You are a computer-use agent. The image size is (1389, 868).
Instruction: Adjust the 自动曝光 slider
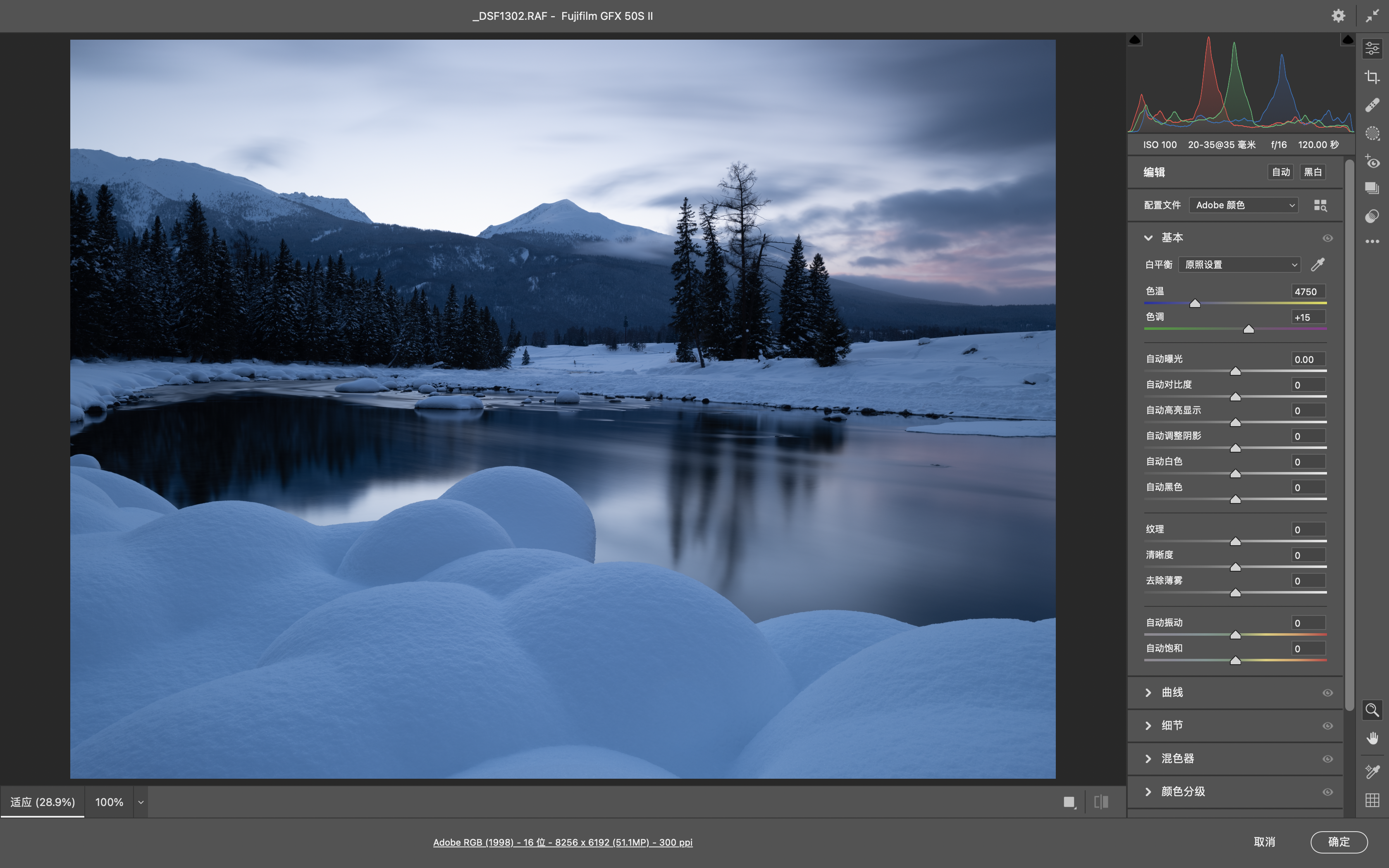coord(1235,371)
